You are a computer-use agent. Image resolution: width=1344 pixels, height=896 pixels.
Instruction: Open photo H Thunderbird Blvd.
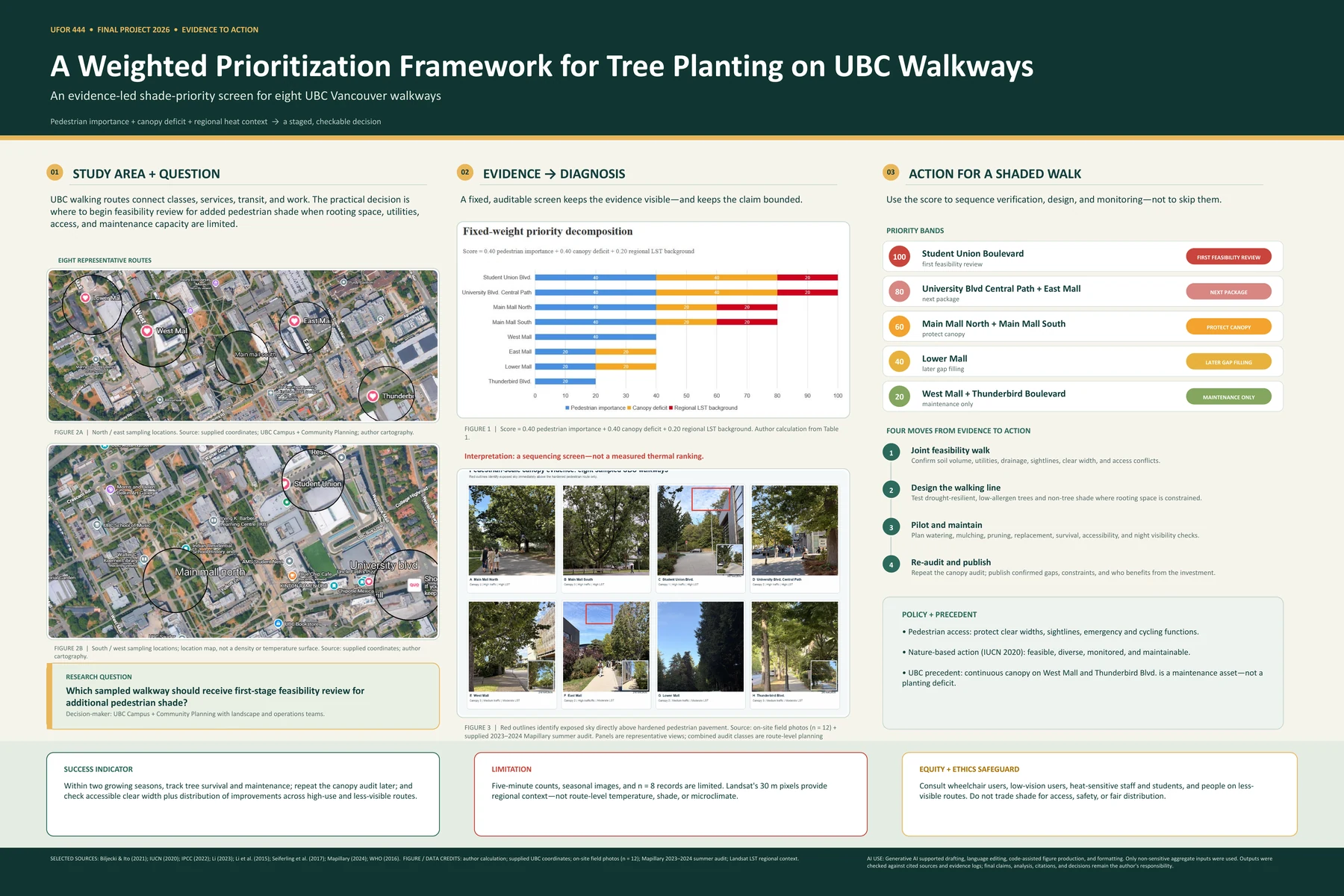tap(794, 647)
